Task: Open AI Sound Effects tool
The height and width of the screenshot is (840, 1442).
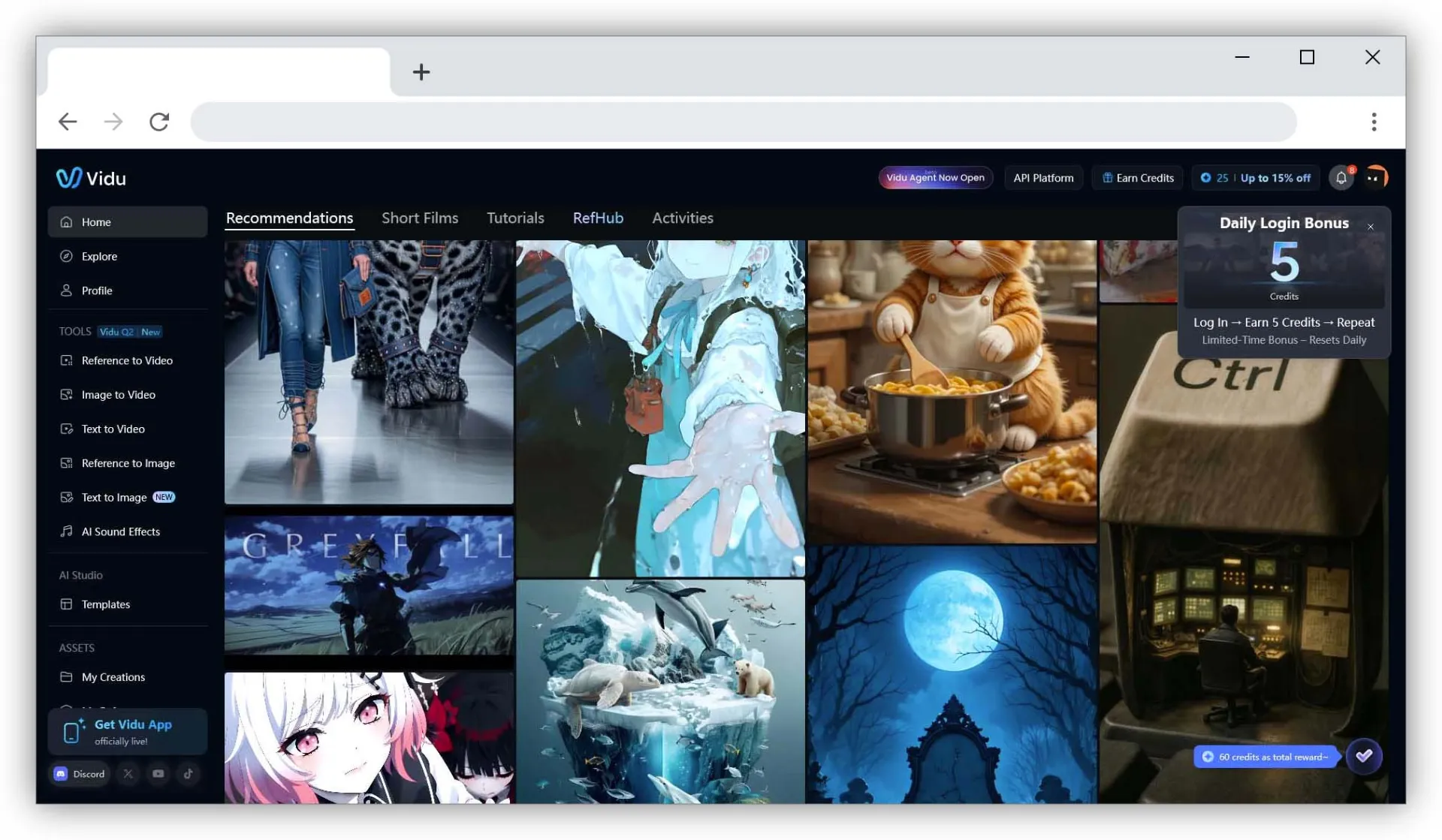Action: pyautogui.click(x=120, y=531)
